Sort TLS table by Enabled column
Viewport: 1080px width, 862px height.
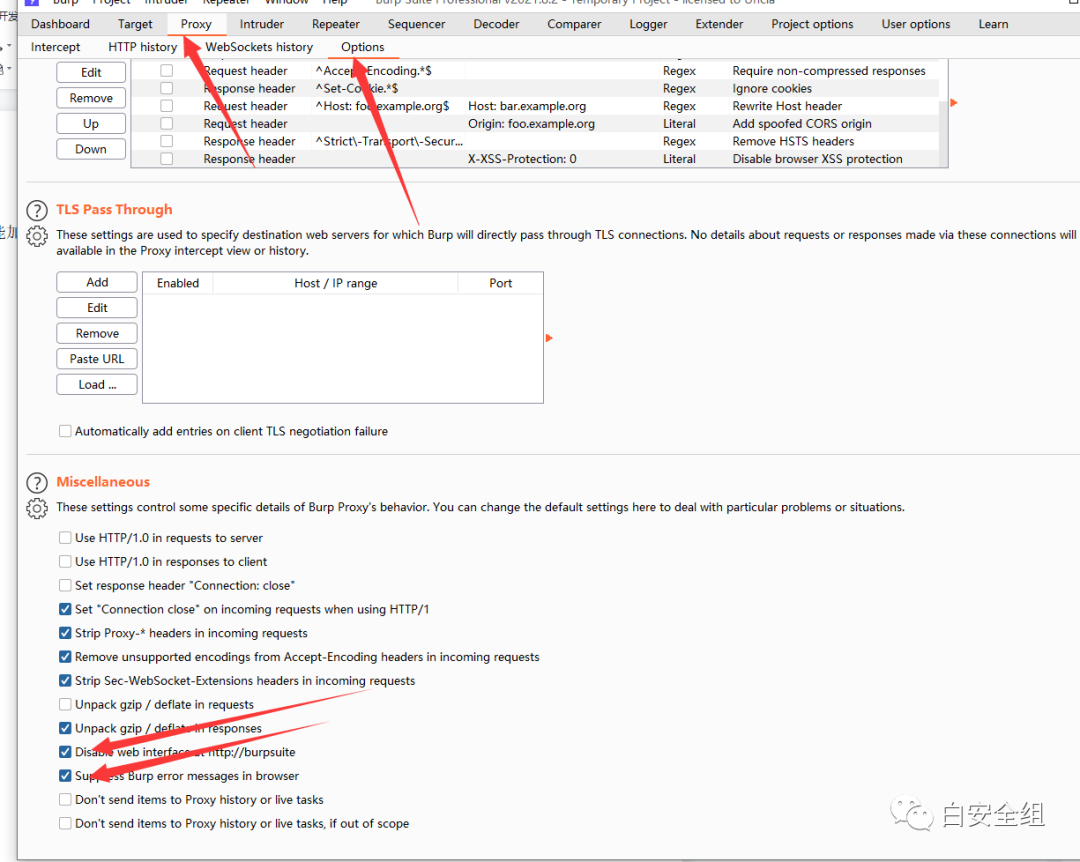click(178, 283)
